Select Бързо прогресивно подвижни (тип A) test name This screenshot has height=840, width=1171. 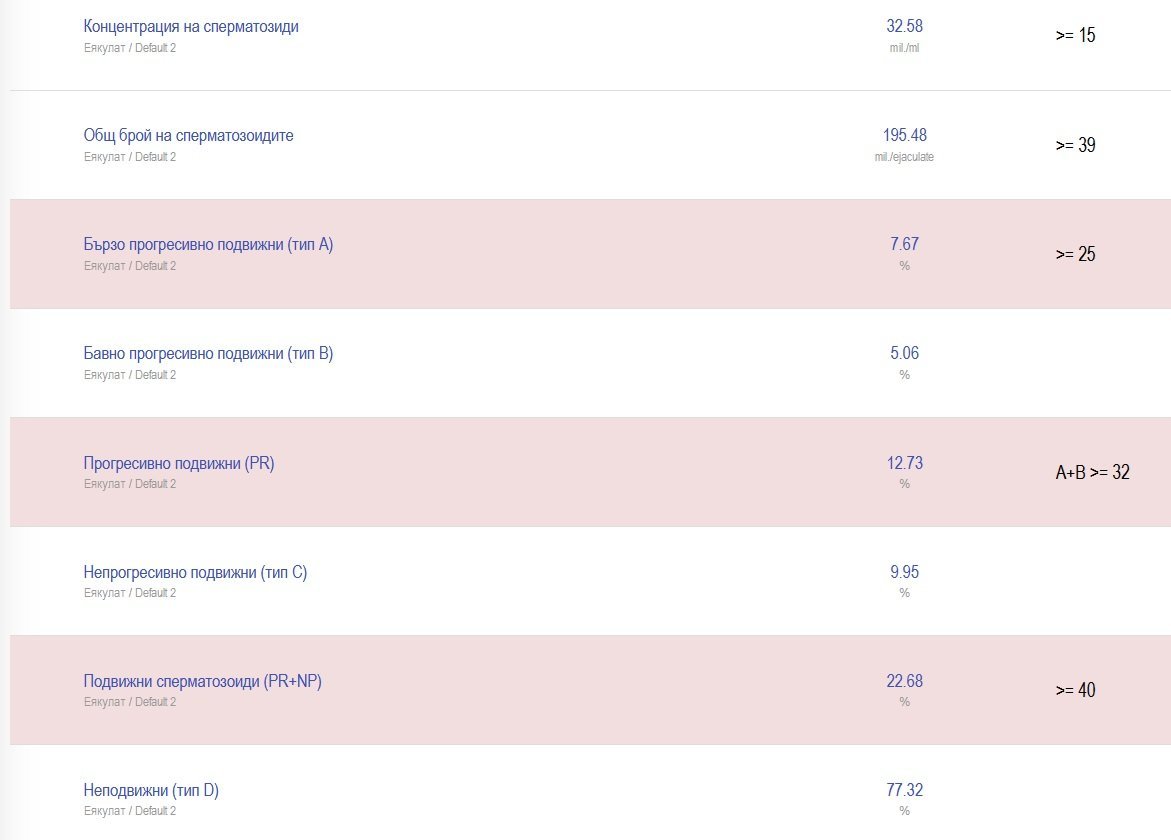208,245
